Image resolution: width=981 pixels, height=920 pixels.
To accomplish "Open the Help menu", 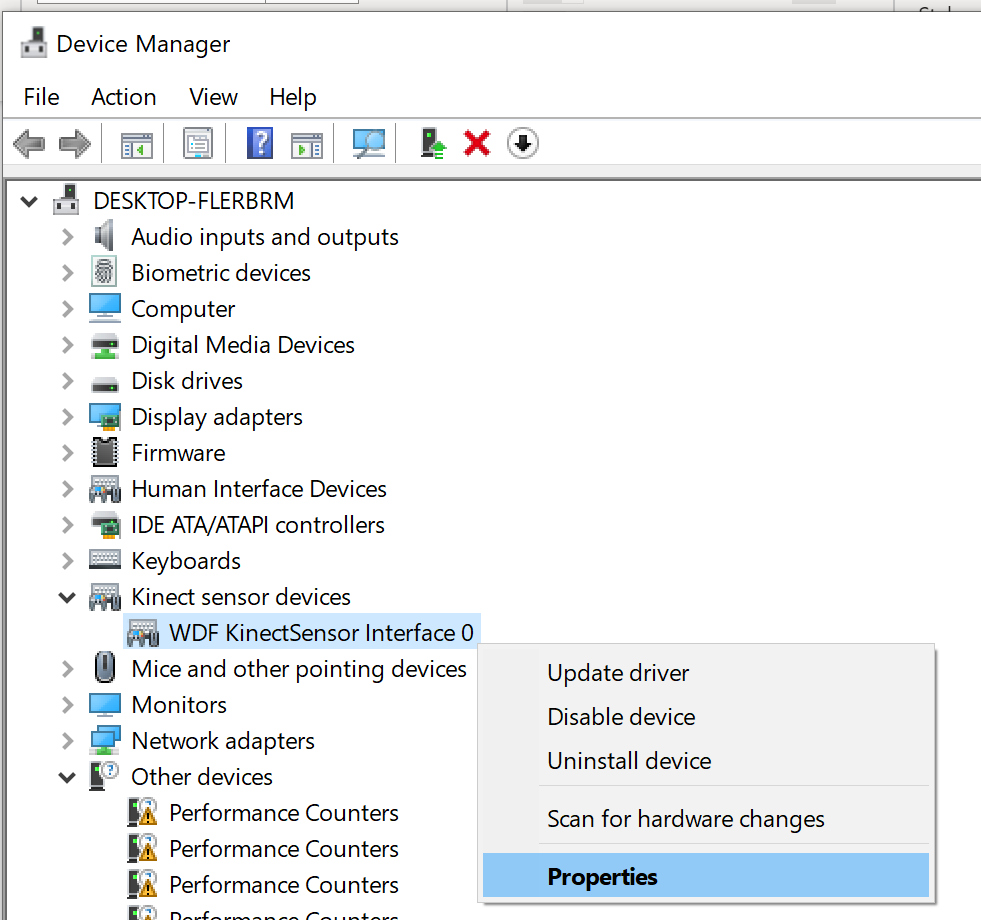I will (x=293, y=97).
